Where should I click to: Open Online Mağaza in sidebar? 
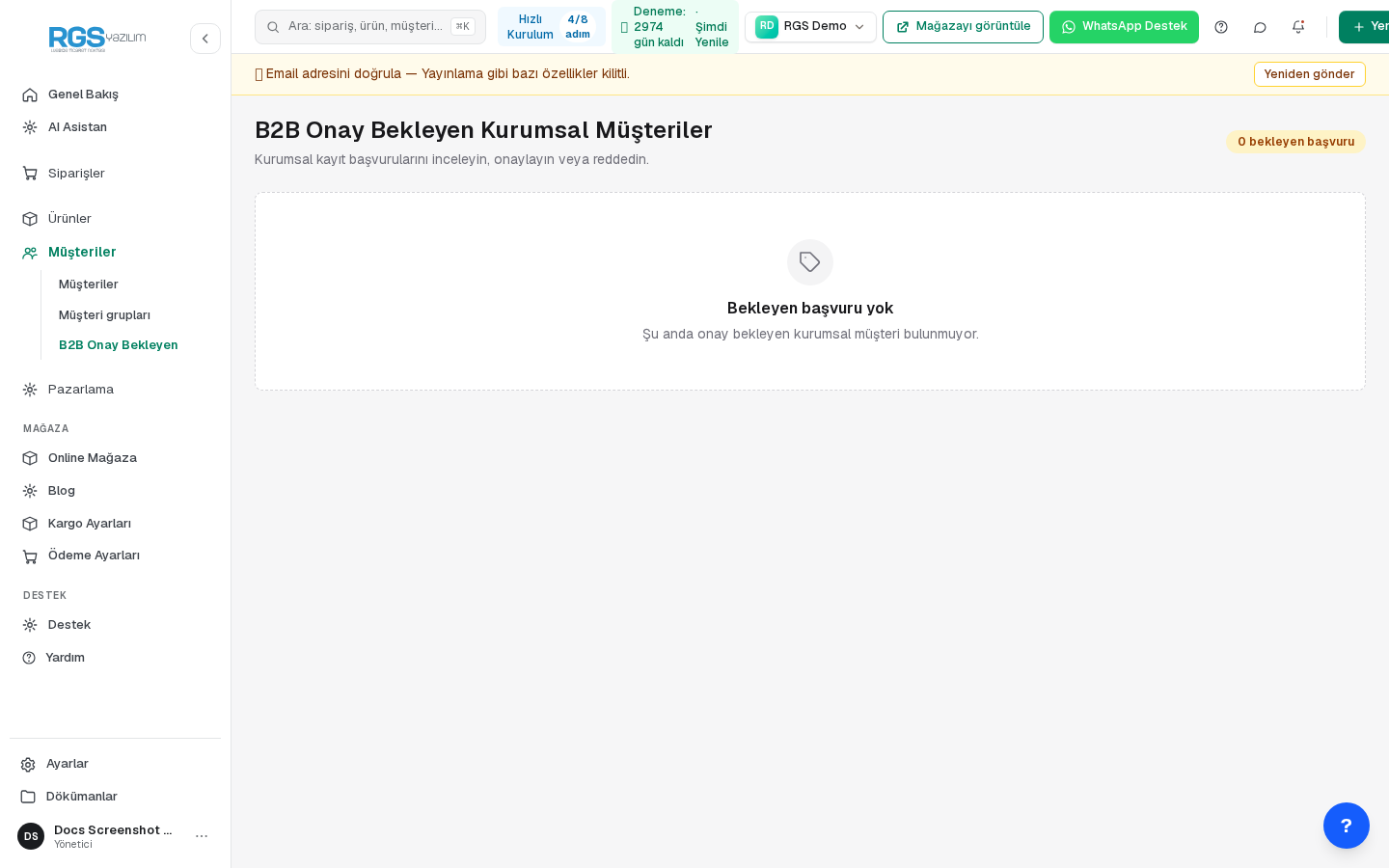coord(116,458)
